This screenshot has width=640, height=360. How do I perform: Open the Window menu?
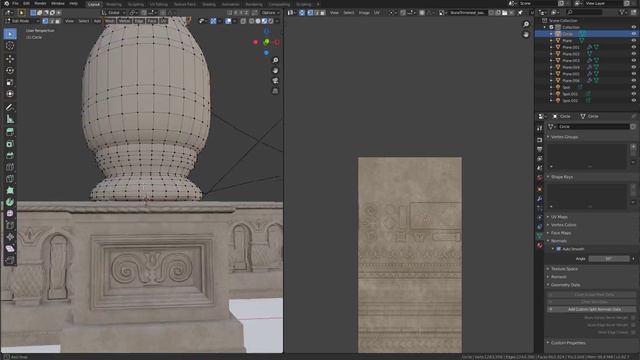click(x=58, y=3)
